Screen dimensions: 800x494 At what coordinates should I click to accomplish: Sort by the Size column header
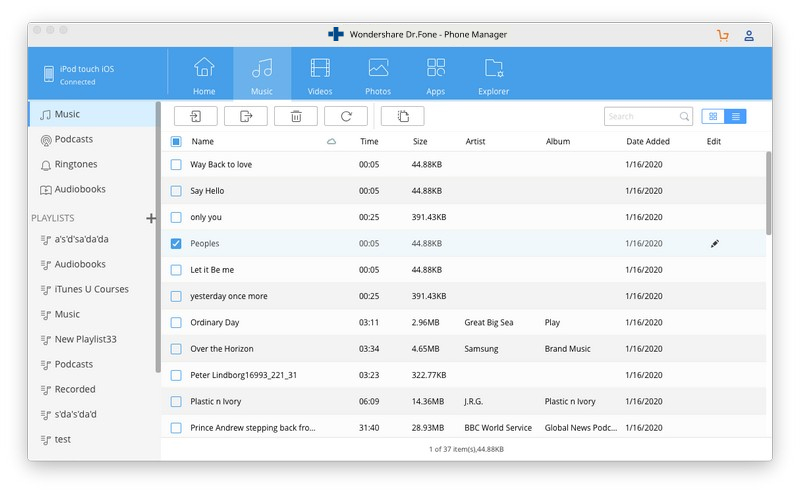click(x=420, y=141)
